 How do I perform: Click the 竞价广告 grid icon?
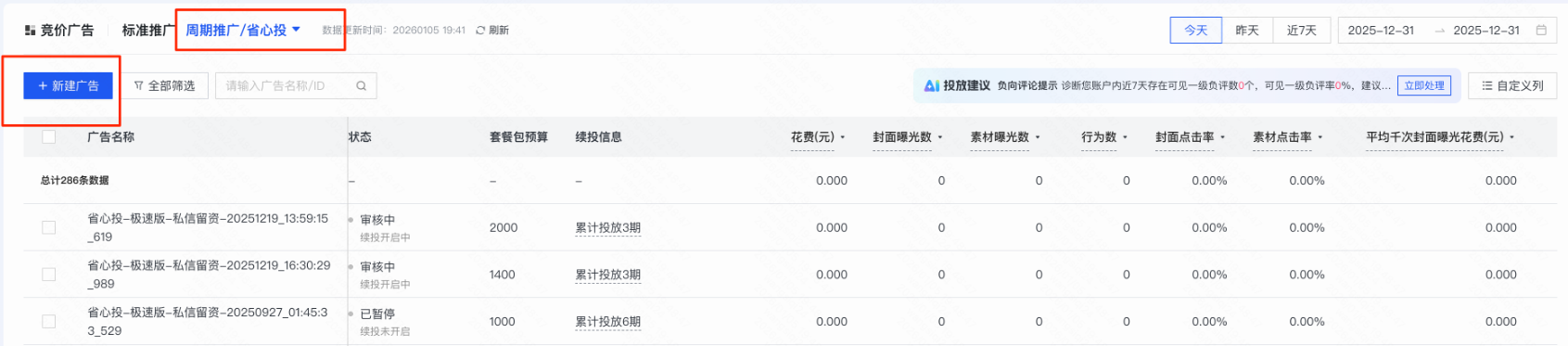coord(31,31)
